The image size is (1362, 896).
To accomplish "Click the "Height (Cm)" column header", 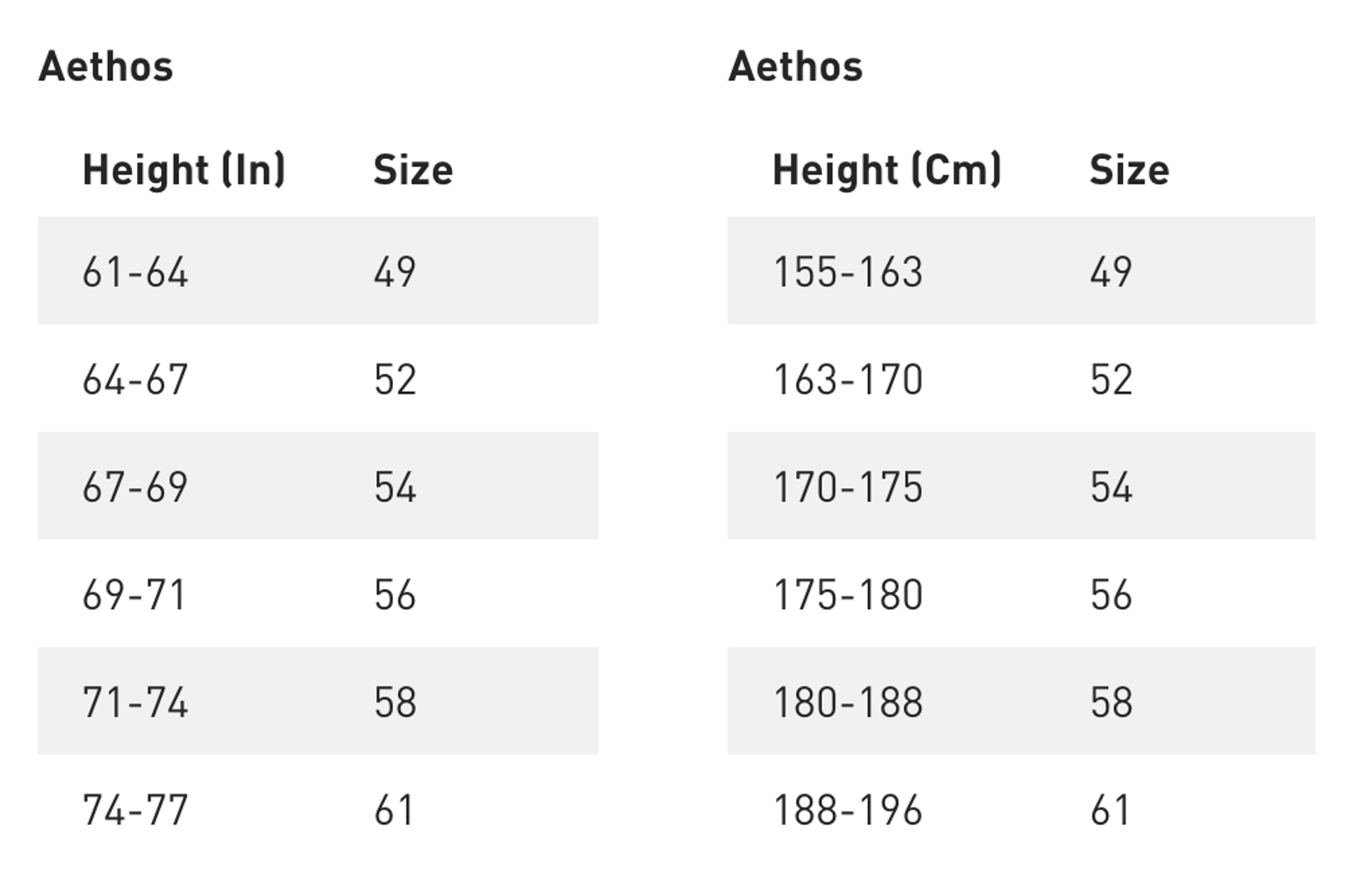I will tap(887, 170).
